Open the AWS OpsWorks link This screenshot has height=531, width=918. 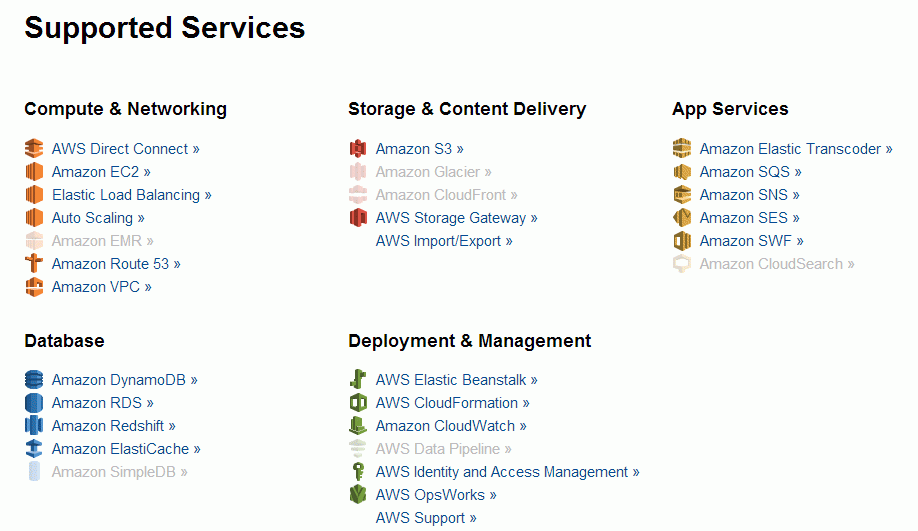[x=436, y=495]
